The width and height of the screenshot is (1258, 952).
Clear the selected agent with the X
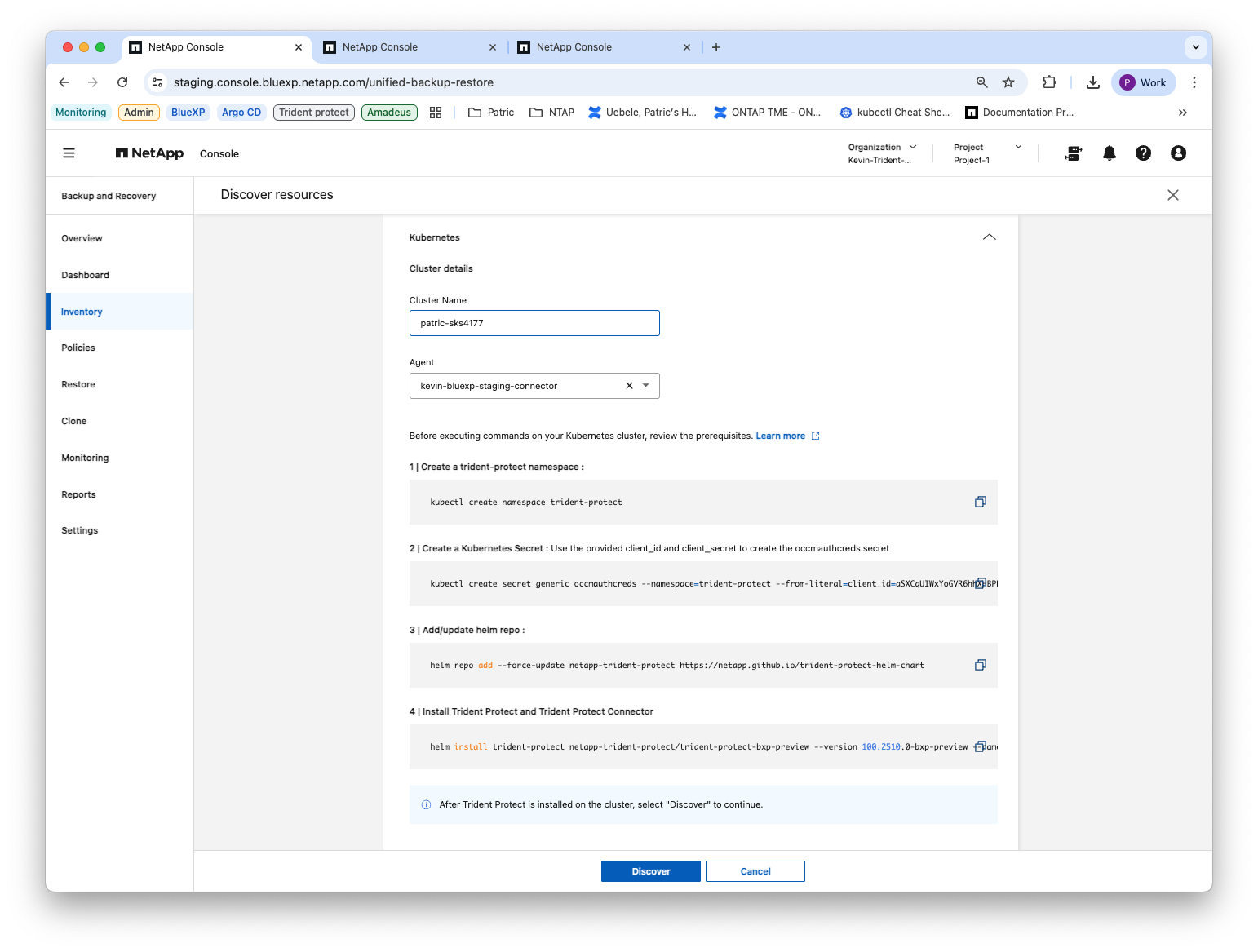click(629, 386)
